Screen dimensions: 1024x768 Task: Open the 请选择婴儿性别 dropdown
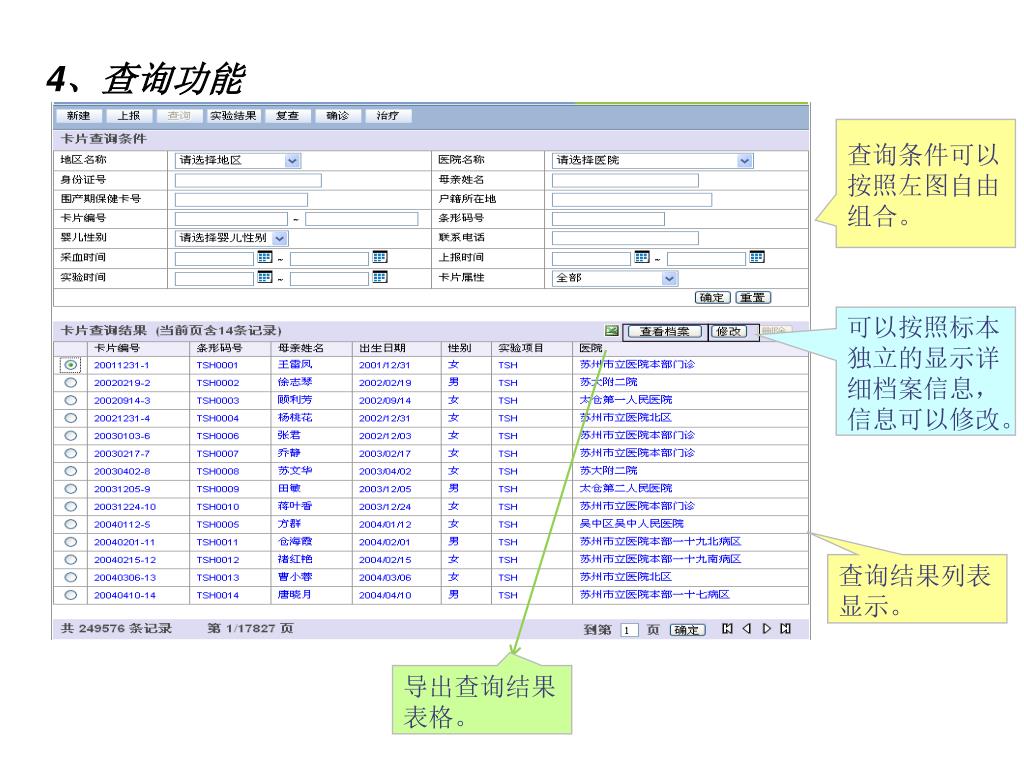point(280,238)
